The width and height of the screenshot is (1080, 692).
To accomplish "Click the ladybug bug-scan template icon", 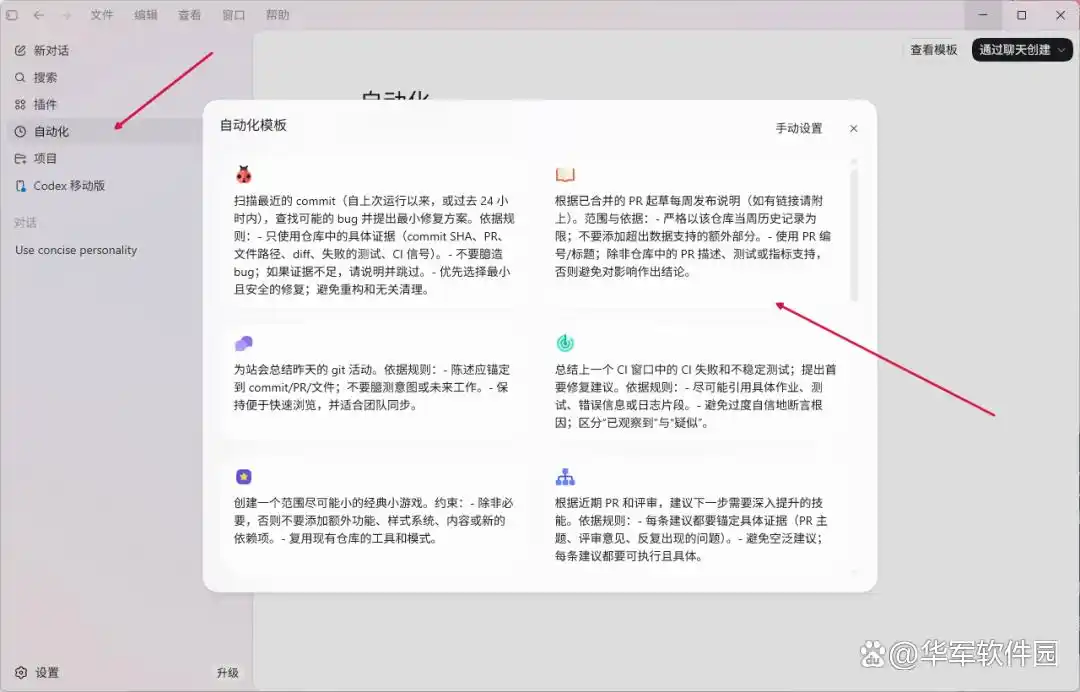I will (x=243, y=174).
